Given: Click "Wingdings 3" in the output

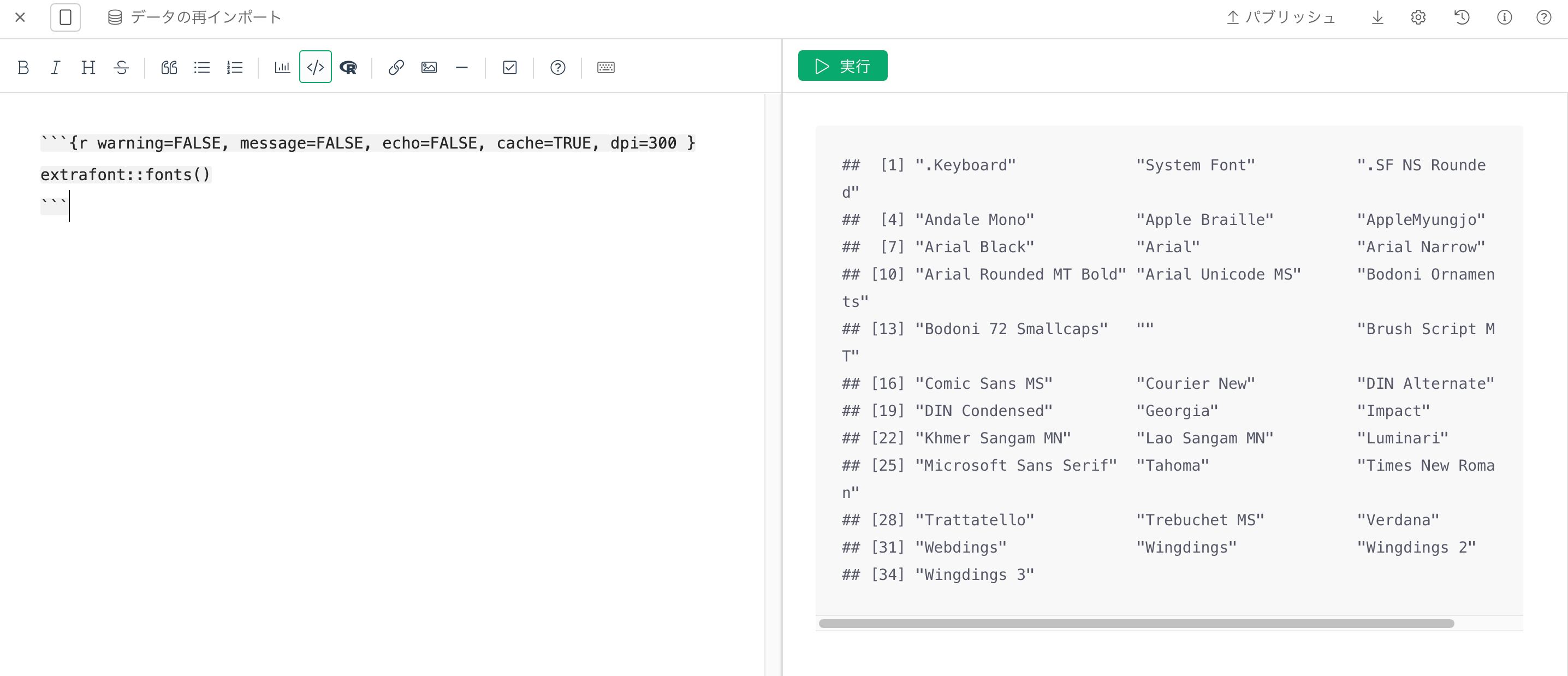Looking at the screenshot, I should [x=975, y=575].
